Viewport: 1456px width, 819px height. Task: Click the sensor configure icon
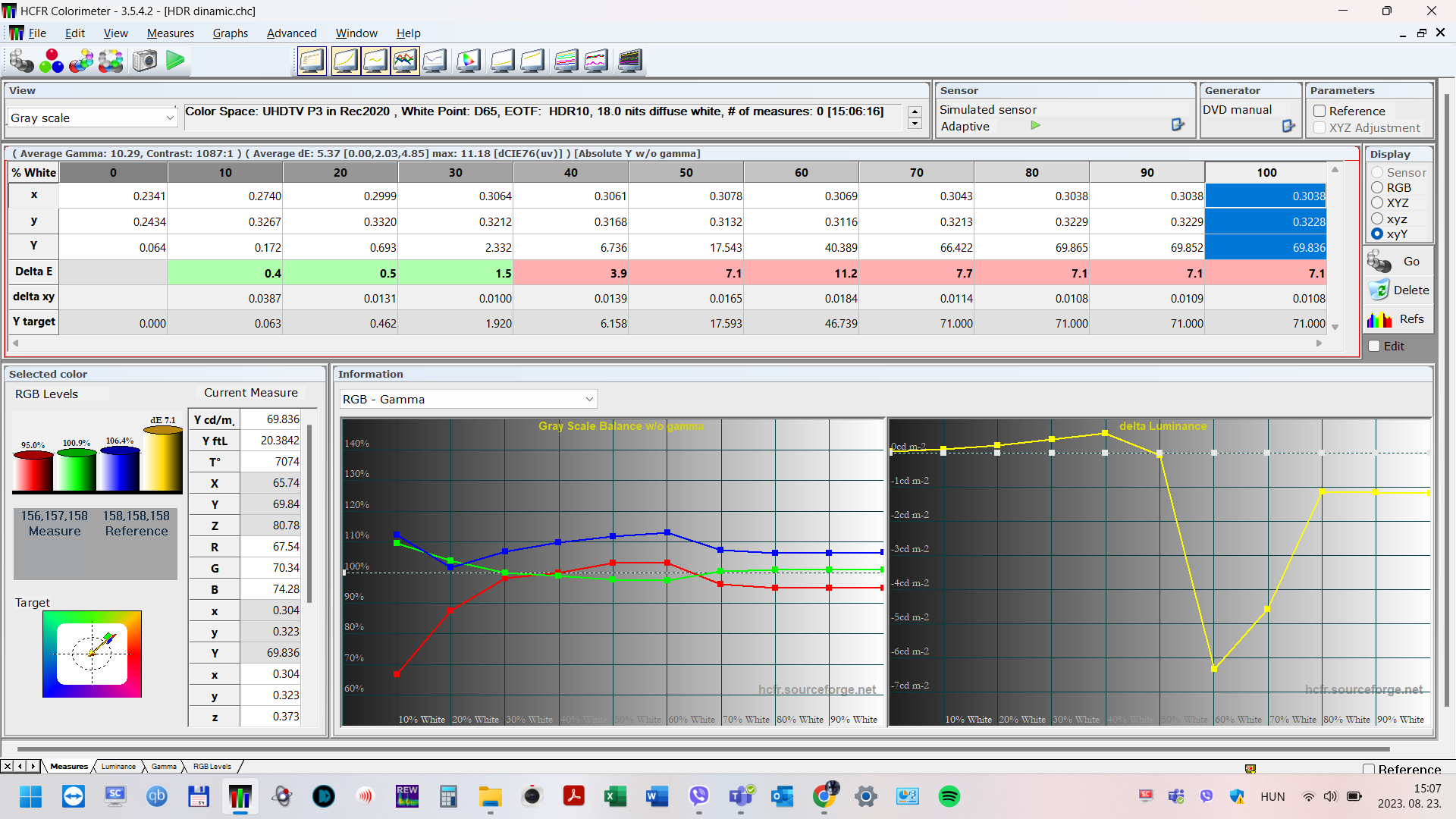[1178, 125]
